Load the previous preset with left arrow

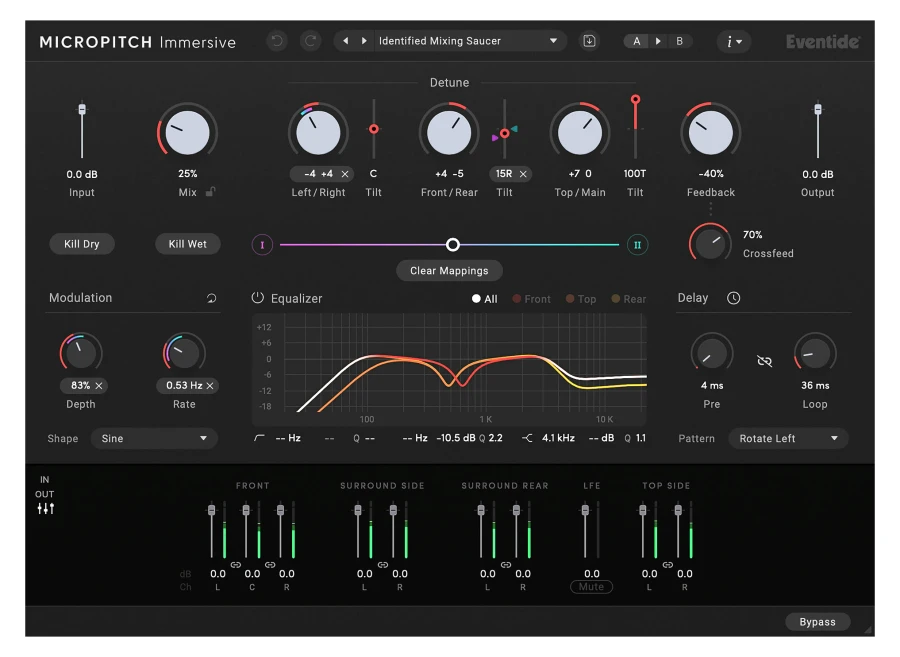[x=346, y=41]
